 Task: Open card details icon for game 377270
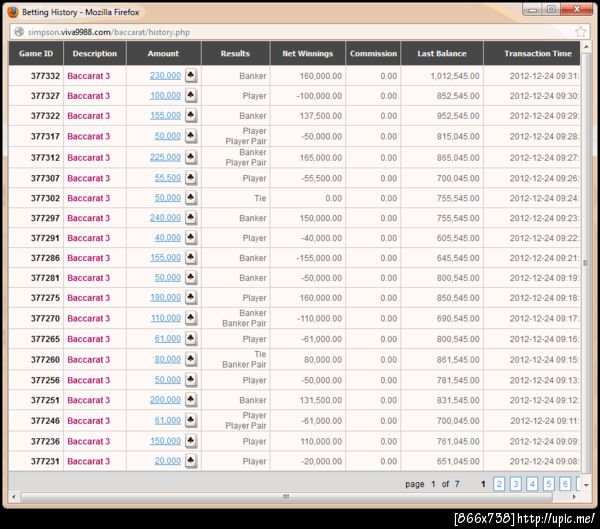pos(191,318)
